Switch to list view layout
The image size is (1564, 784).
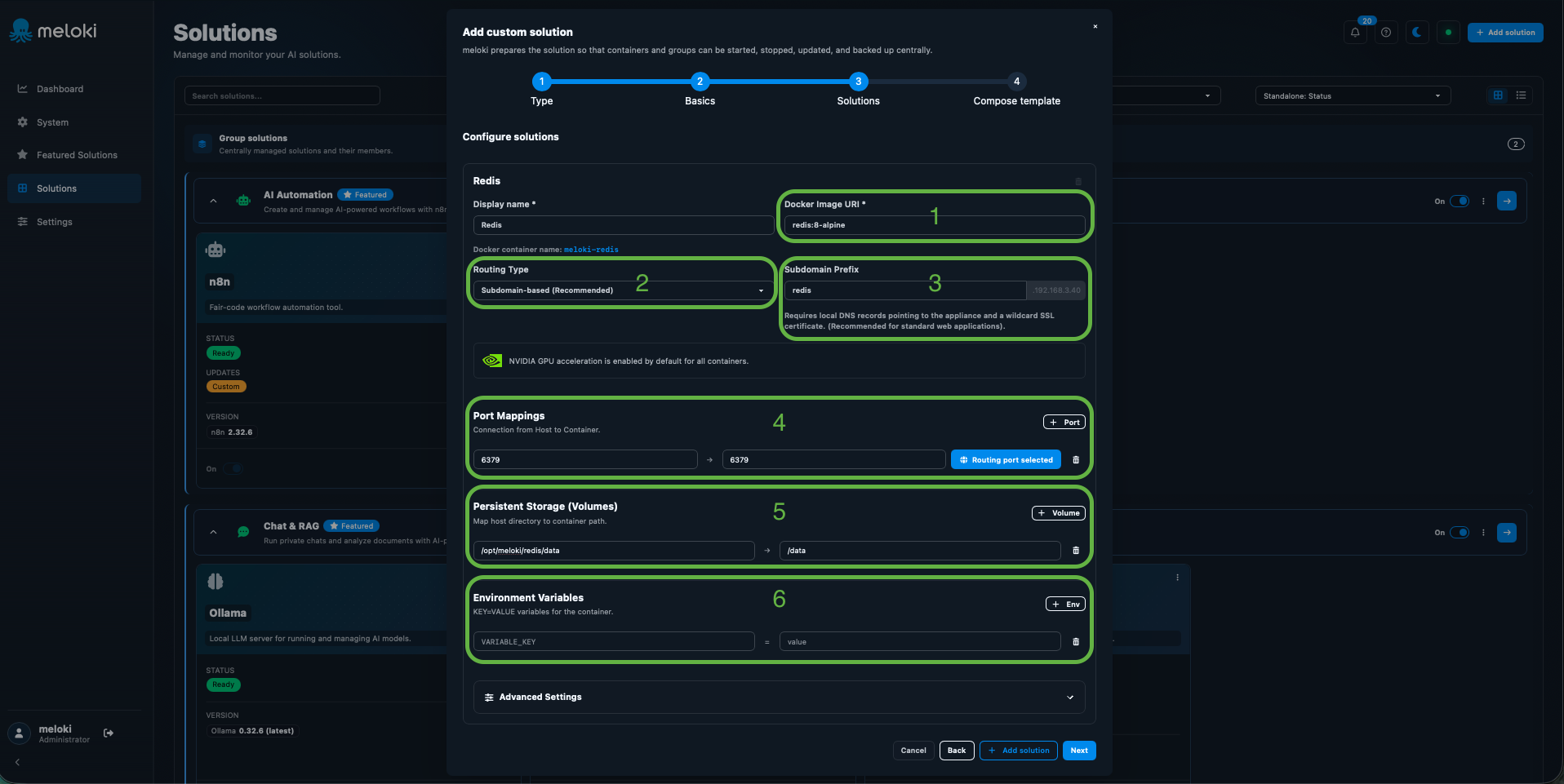1521,95
